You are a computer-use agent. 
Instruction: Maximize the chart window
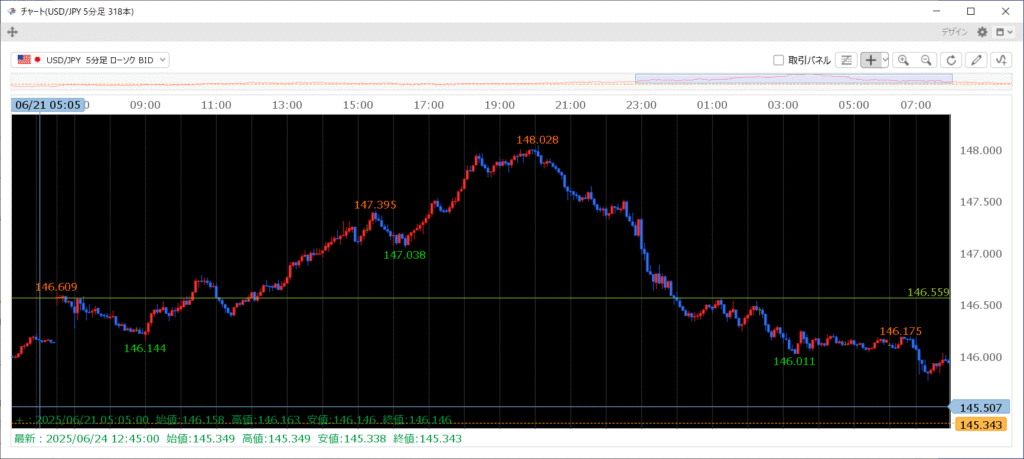(x=970, y=11)
